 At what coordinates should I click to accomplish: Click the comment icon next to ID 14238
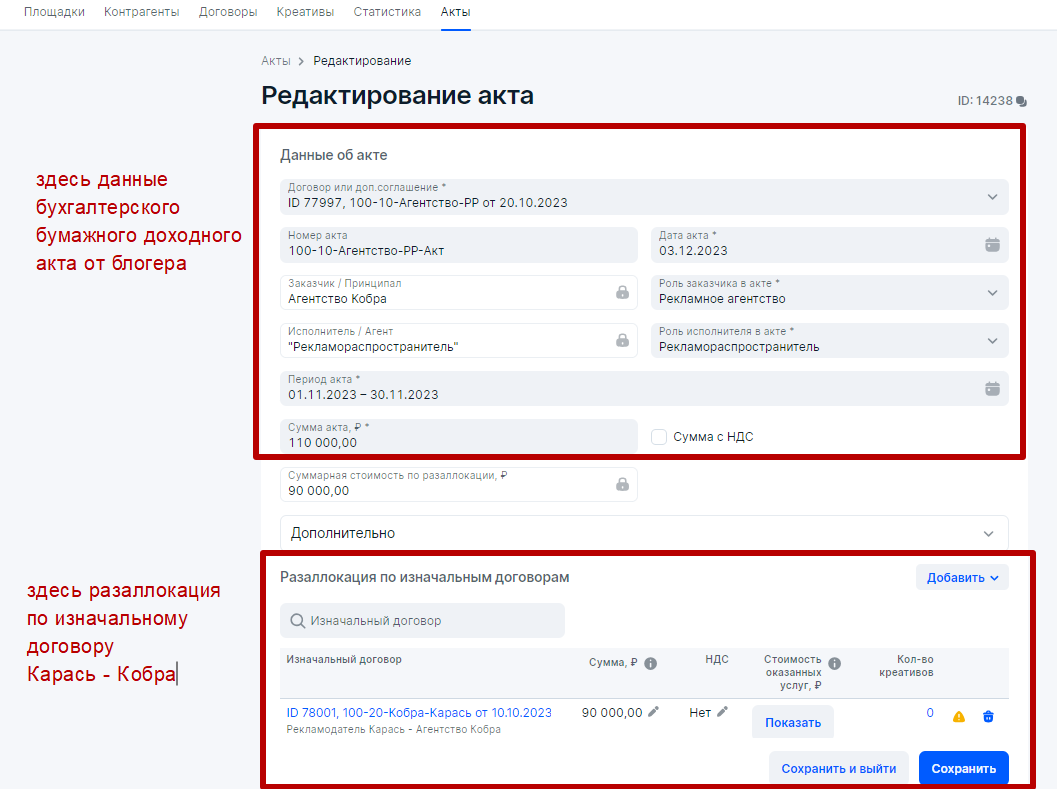1021,101
